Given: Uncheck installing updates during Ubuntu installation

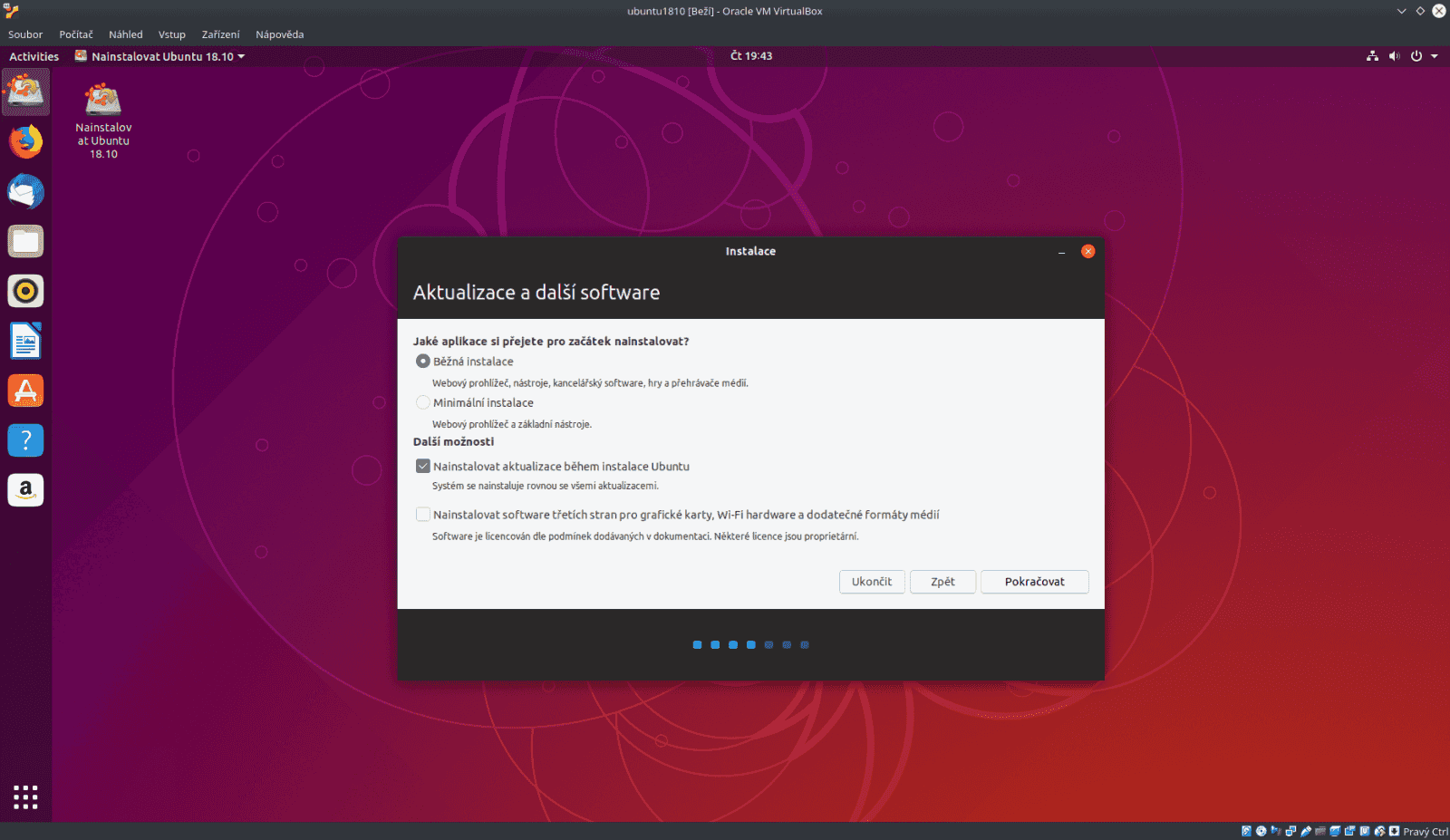Looking at the screenshot, I should click(423, 465).
